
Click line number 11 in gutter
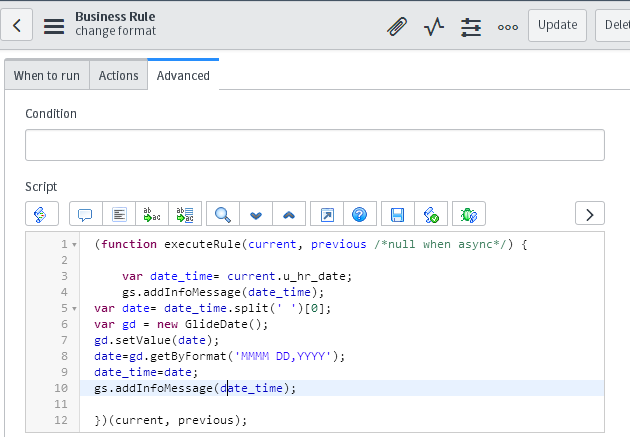pyautogui.click(x=61, y=404)
